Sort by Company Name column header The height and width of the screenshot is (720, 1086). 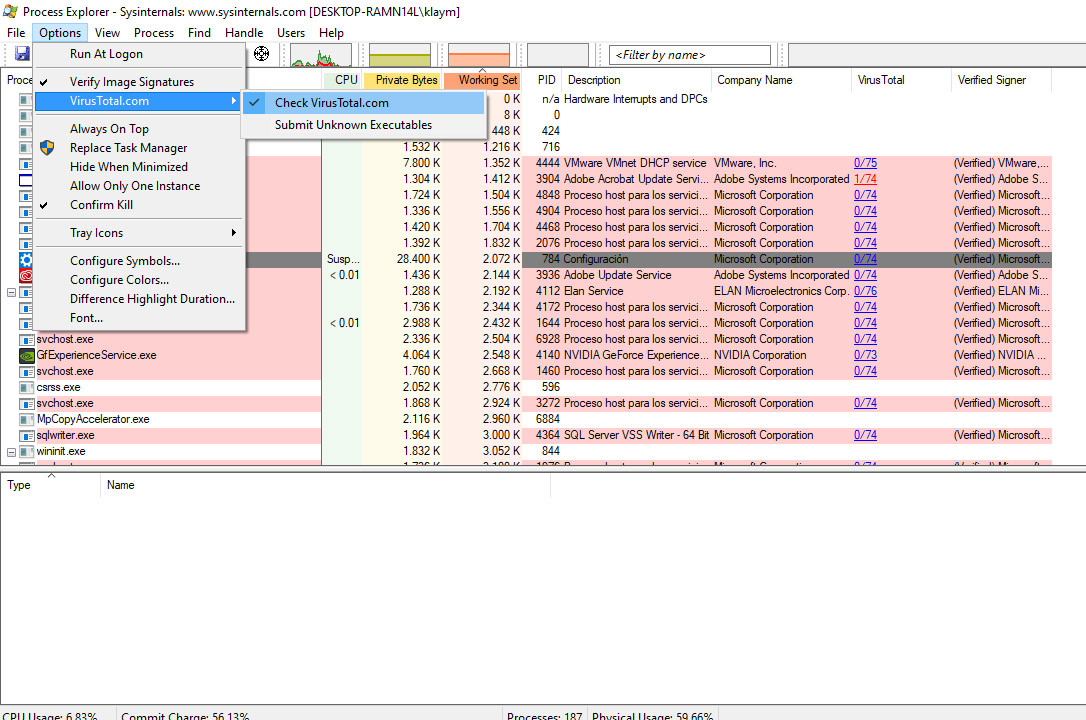point(781,80)
